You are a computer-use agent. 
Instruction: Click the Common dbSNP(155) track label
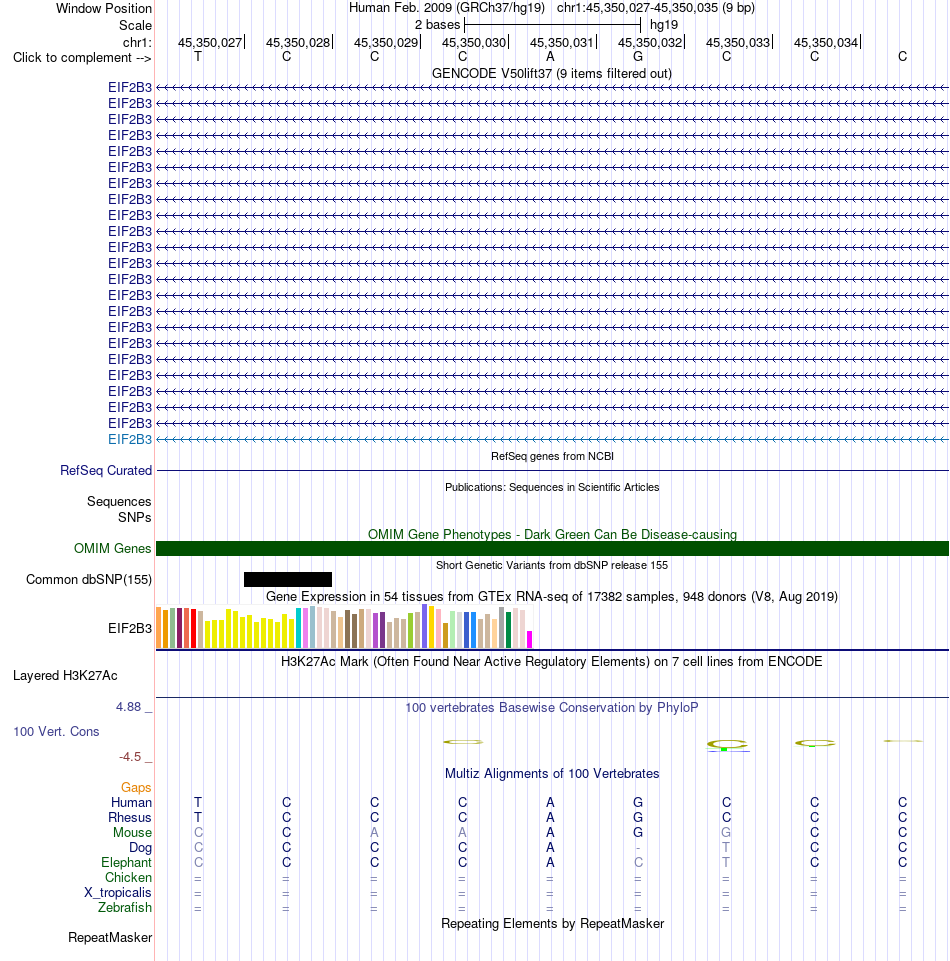coord(89,579)
